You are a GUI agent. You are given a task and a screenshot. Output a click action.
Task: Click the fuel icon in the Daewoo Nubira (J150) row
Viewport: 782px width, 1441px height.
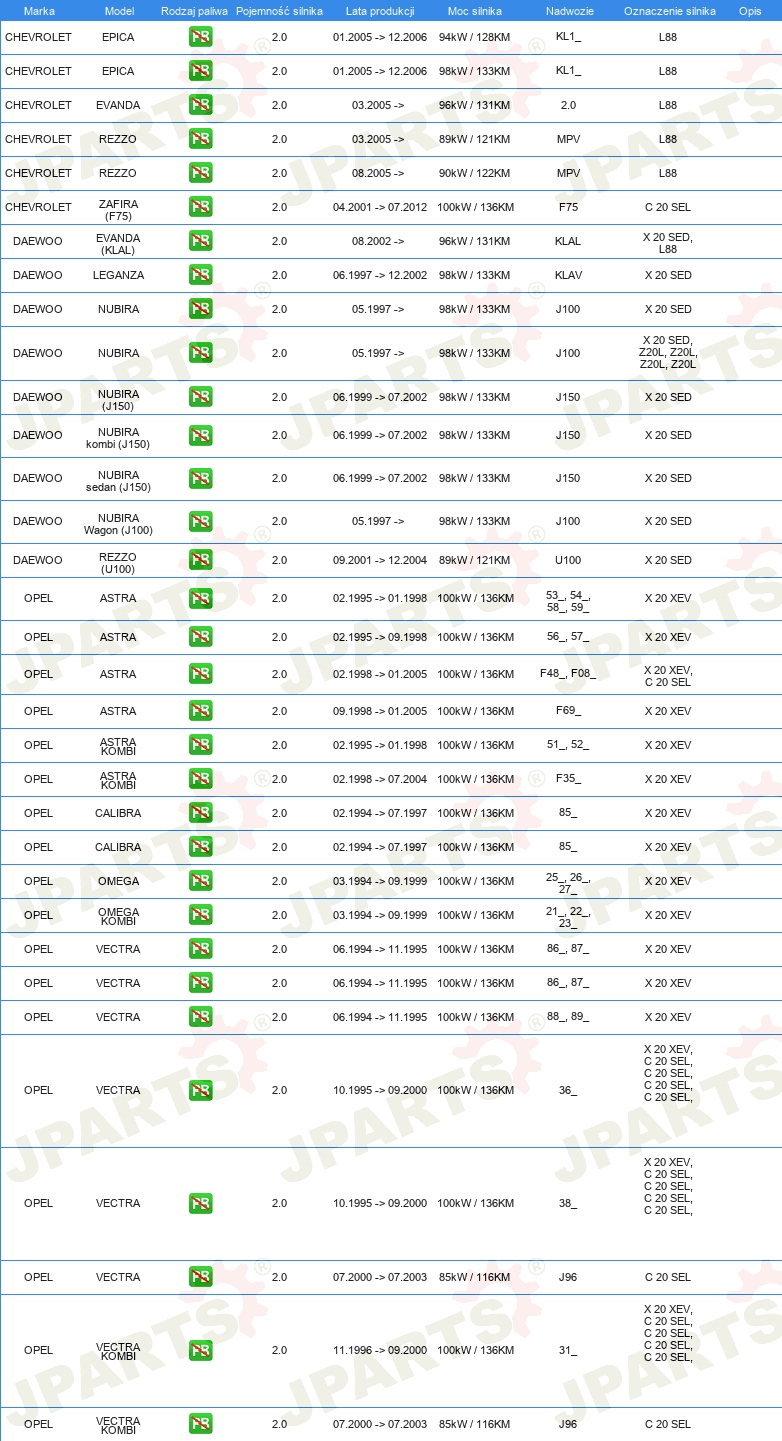200,397
